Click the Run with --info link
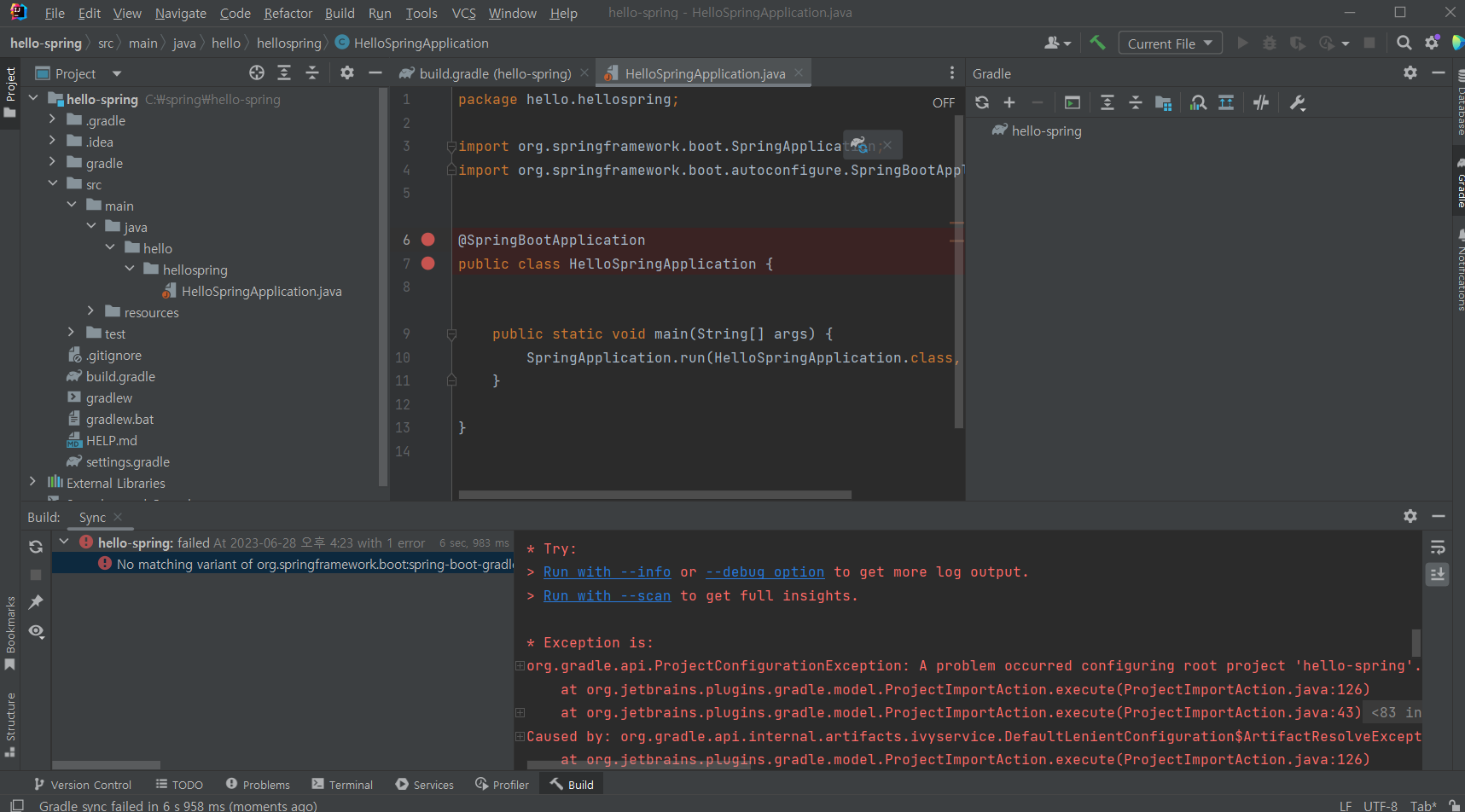1465x812 pixels. point(607,572)
